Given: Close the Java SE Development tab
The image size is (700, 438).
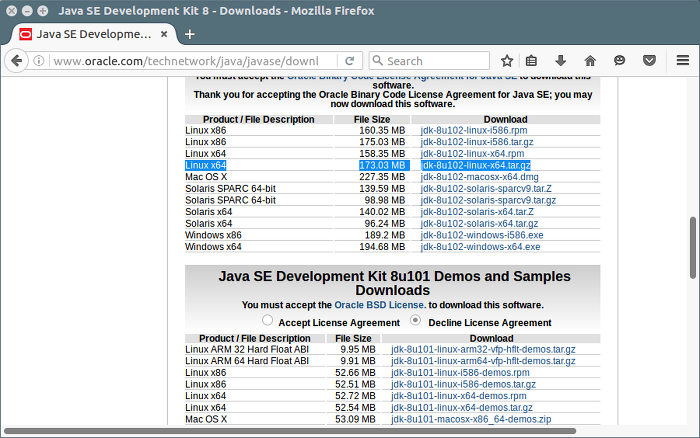Looking at the screenshot, I should (x=164, y=34).
